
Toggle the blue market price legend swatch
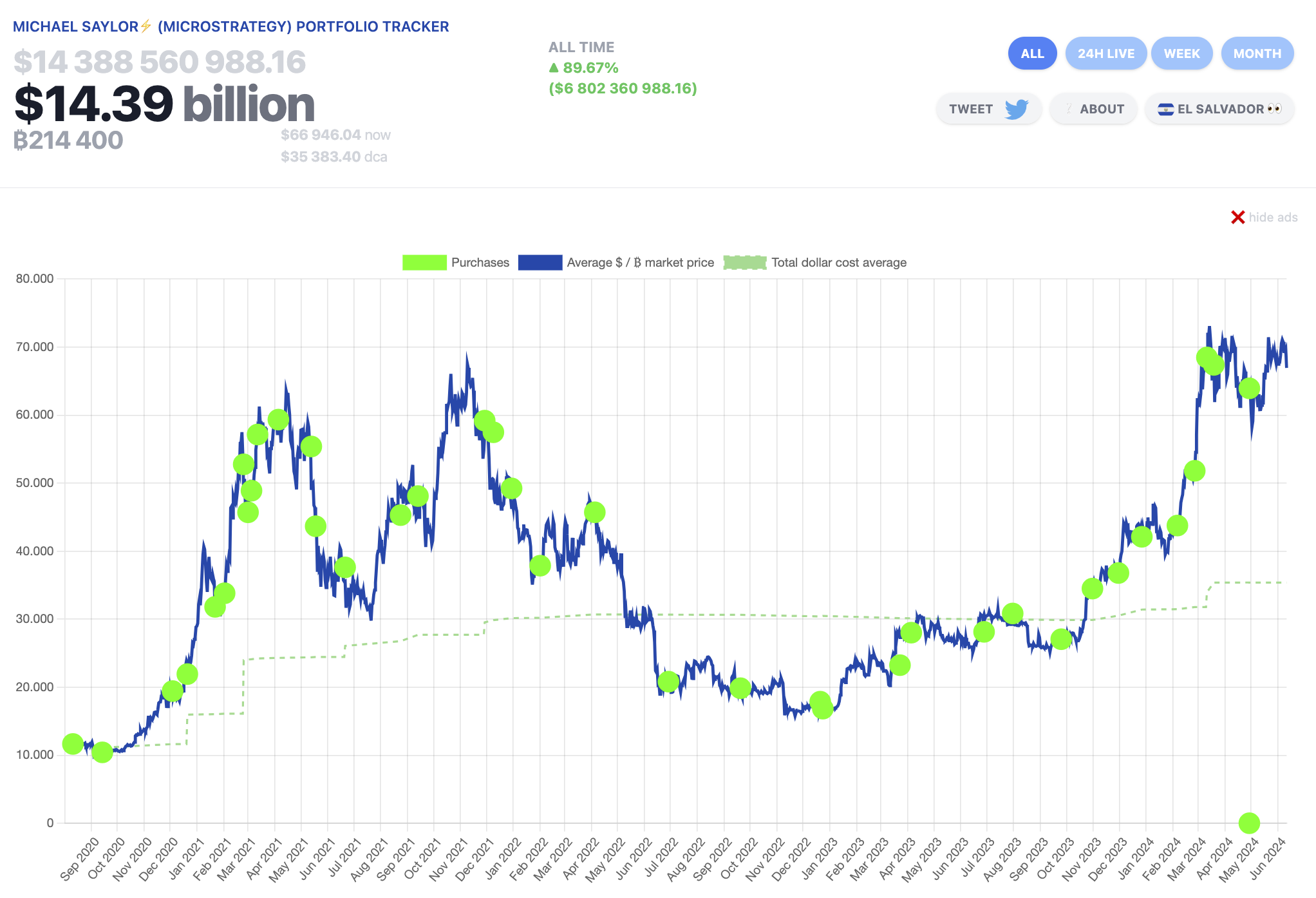click(540, 262)
